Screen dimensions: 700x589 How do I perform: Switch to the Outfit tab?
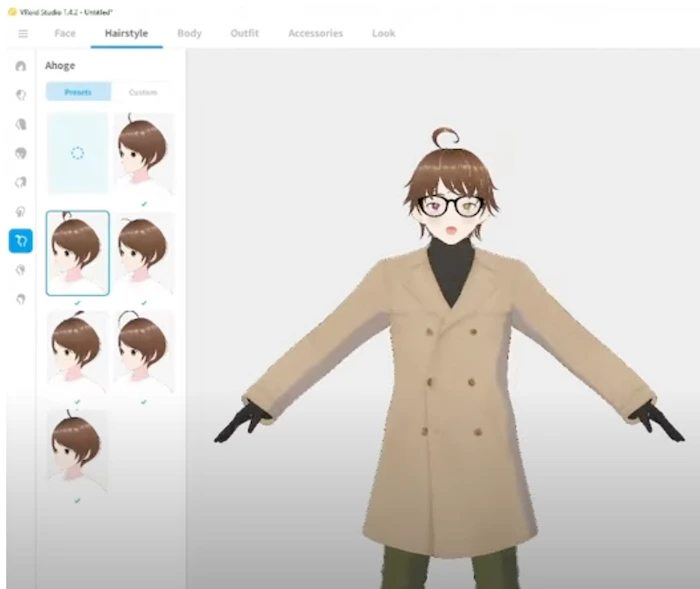tap(244, 33)
